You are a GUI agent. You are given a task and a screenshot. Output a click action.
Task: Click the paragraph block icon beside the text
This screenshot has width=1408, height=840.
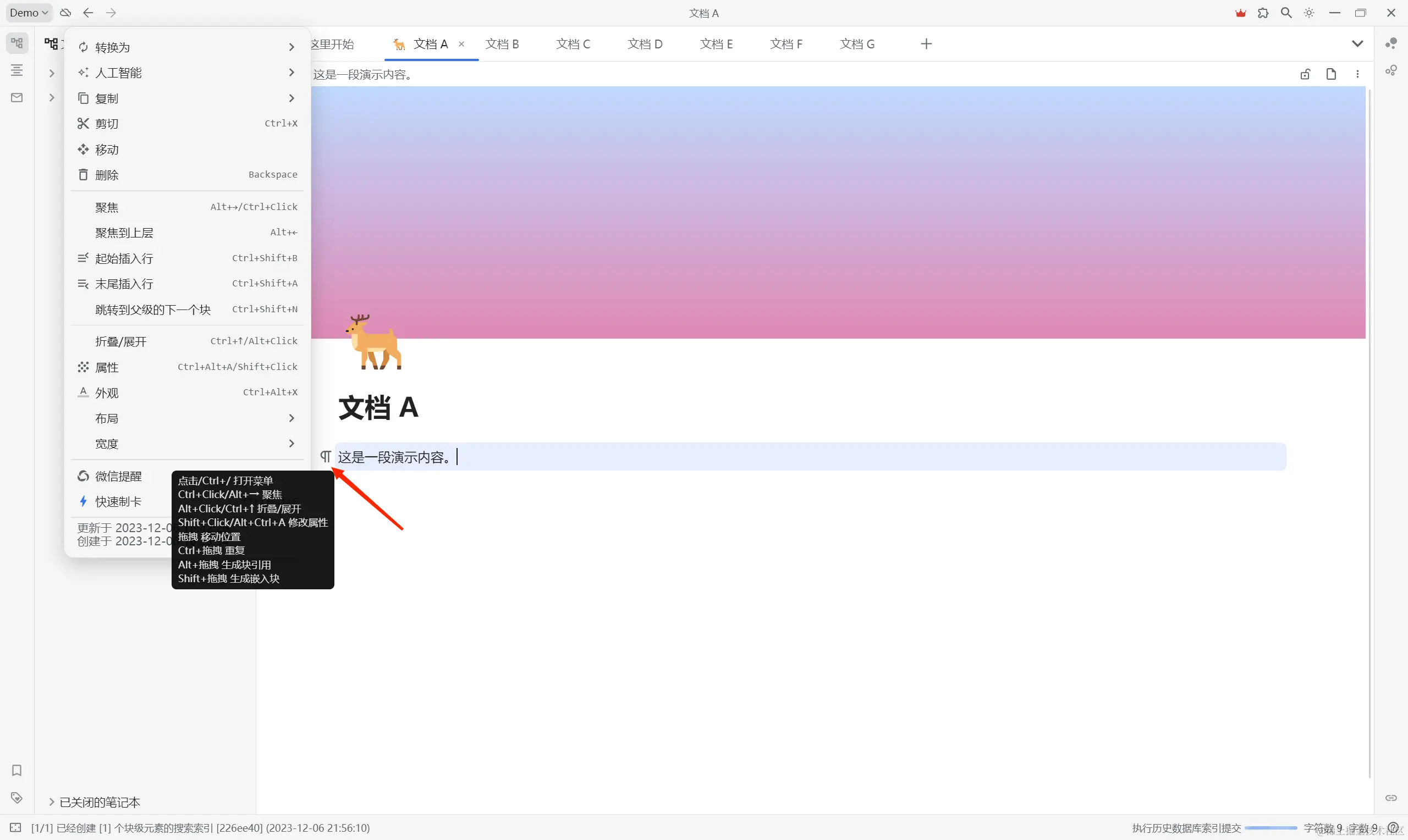326,456
